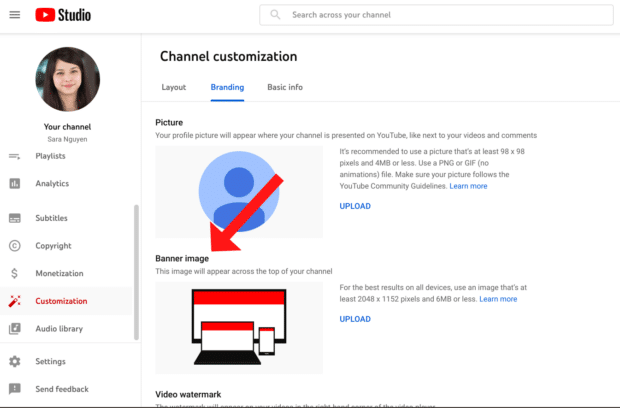
Task: Open Analytics from the sidebar icon
Action: pos(15,183)
